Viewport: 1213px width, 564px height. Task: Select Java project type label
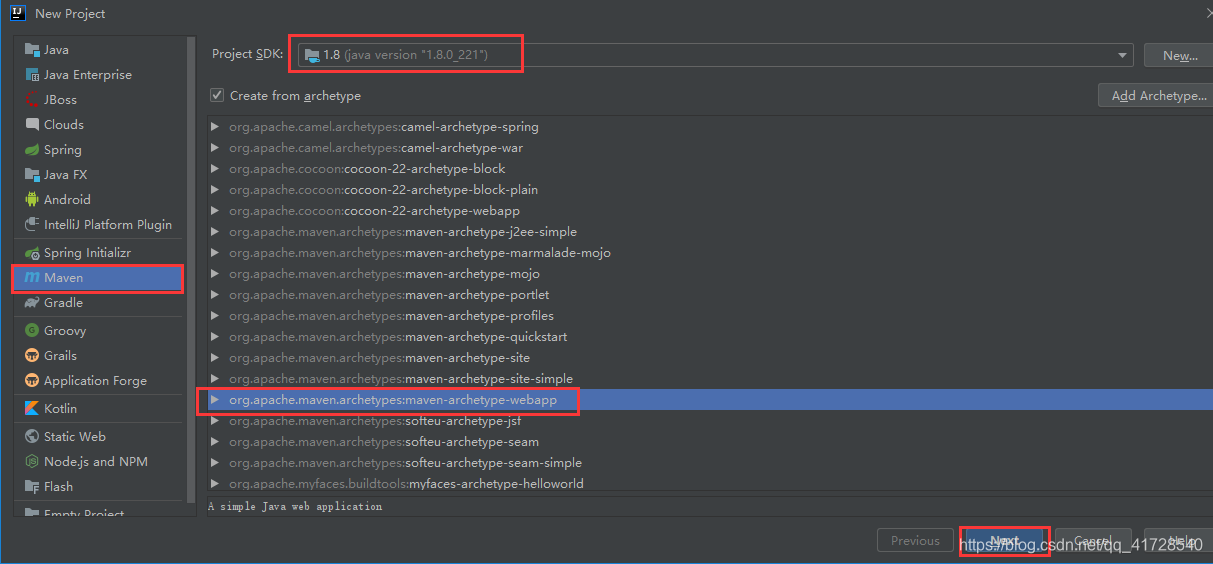pyautogui.click(x=56, y=49)
